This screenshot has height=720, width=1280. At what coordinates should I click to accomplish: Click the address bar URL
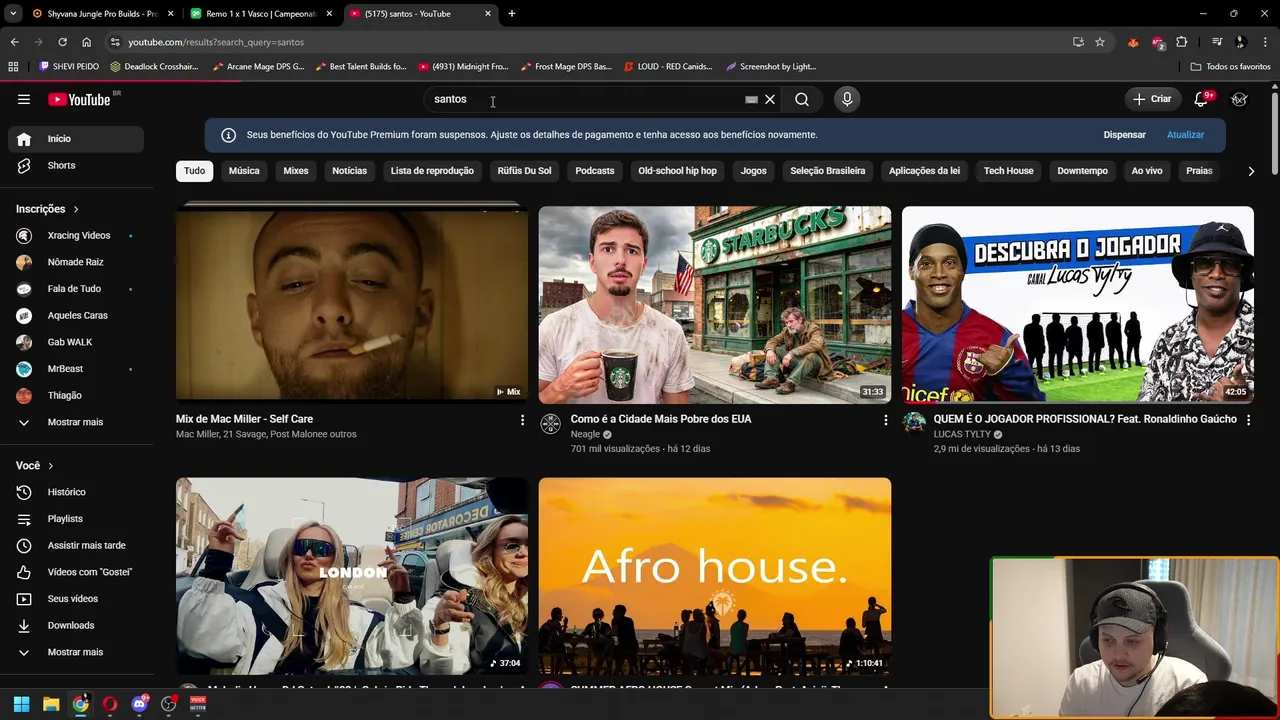pos(216,42)
